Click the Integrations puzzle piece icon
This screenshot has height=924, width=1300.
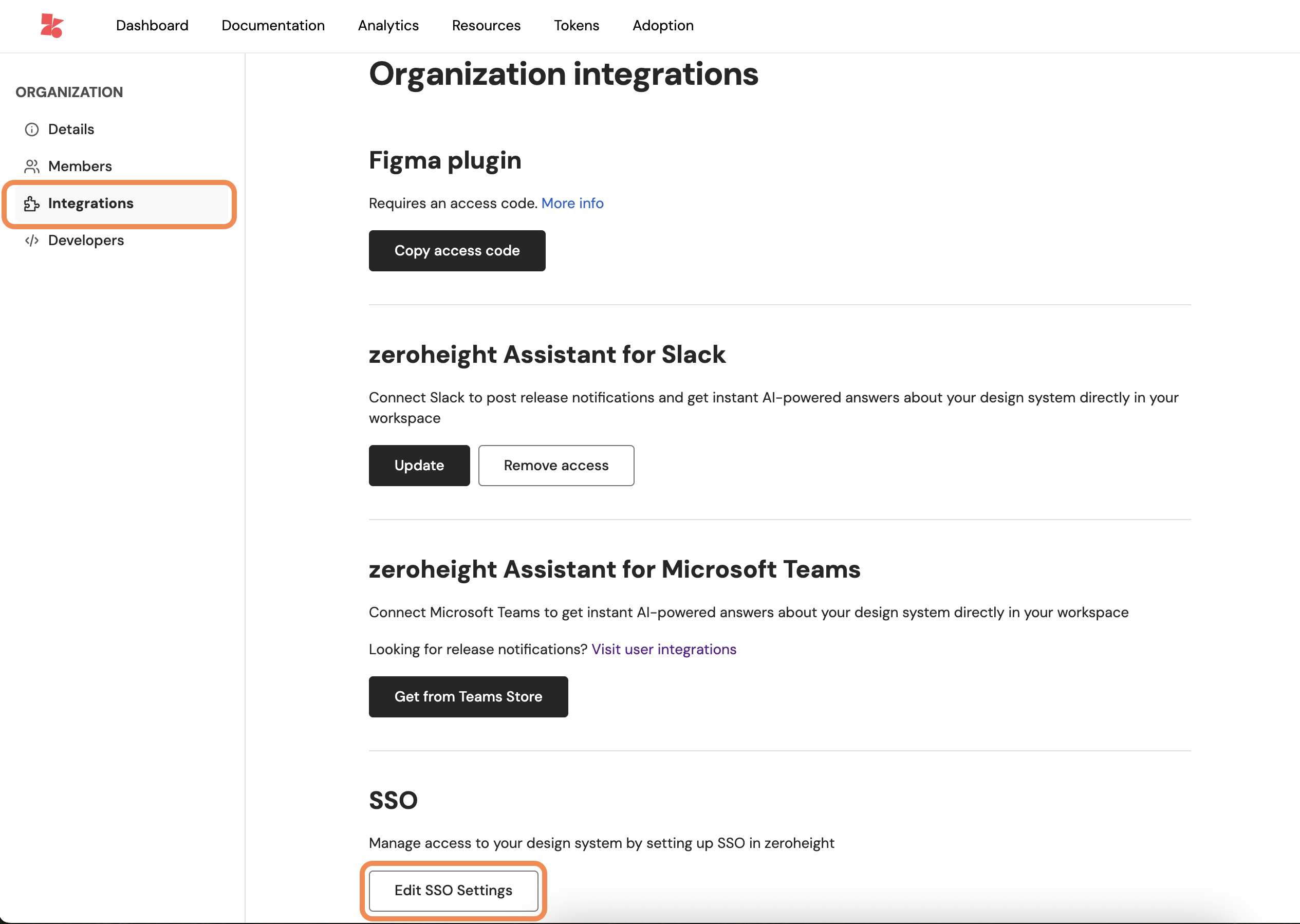click(32, 204)
